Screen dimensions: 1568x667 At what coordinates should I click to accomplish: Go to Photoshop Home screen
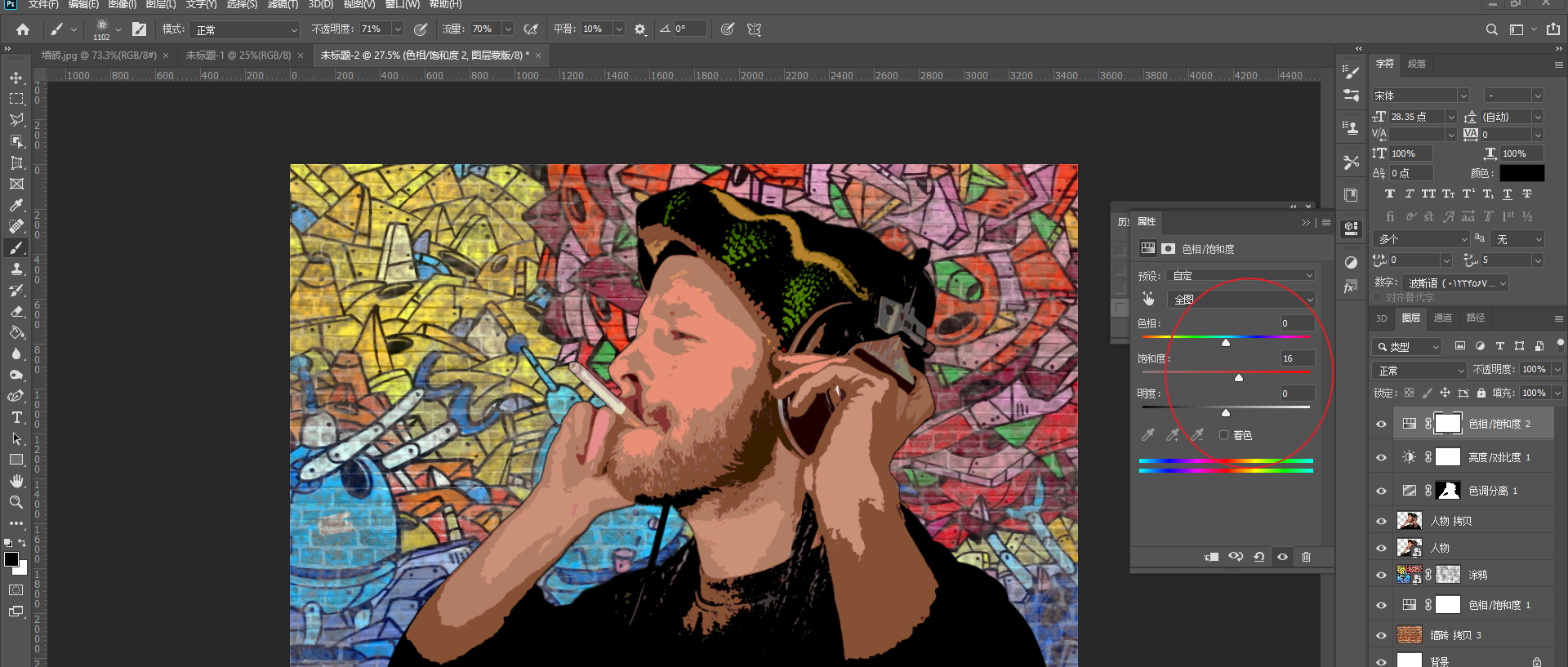click(23, 29)
